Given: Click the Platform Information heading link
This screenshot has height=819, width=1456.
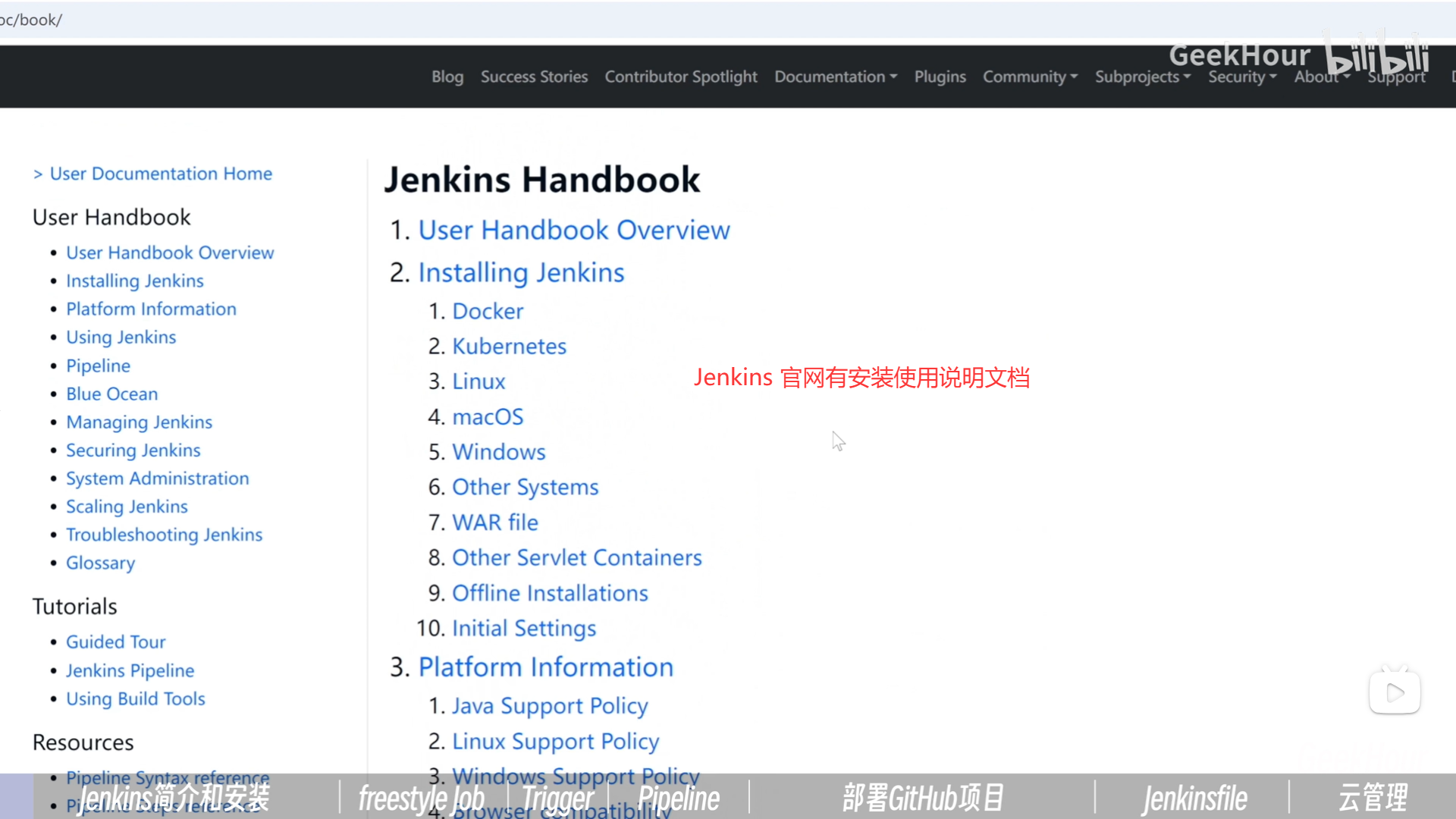Looking at the screenshot, I should [545, 667].
